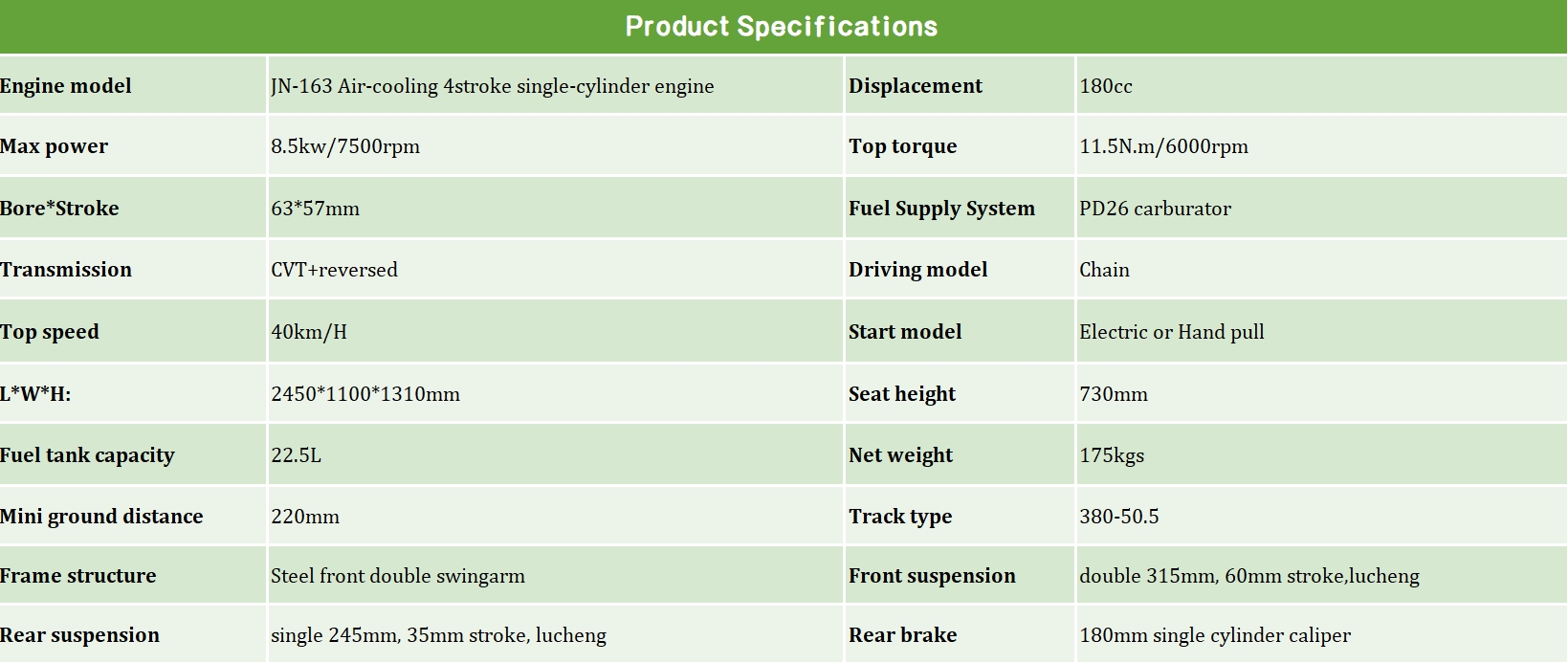
Task: Select the 180mm single cylinder caliper value
Action: [x=1215, y=635]
